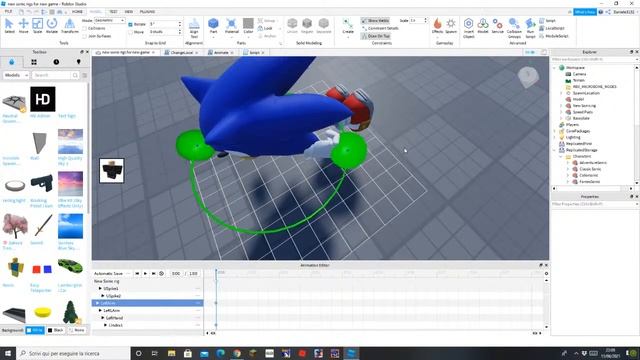Toggle Draw On Top option

pos(375,36)
